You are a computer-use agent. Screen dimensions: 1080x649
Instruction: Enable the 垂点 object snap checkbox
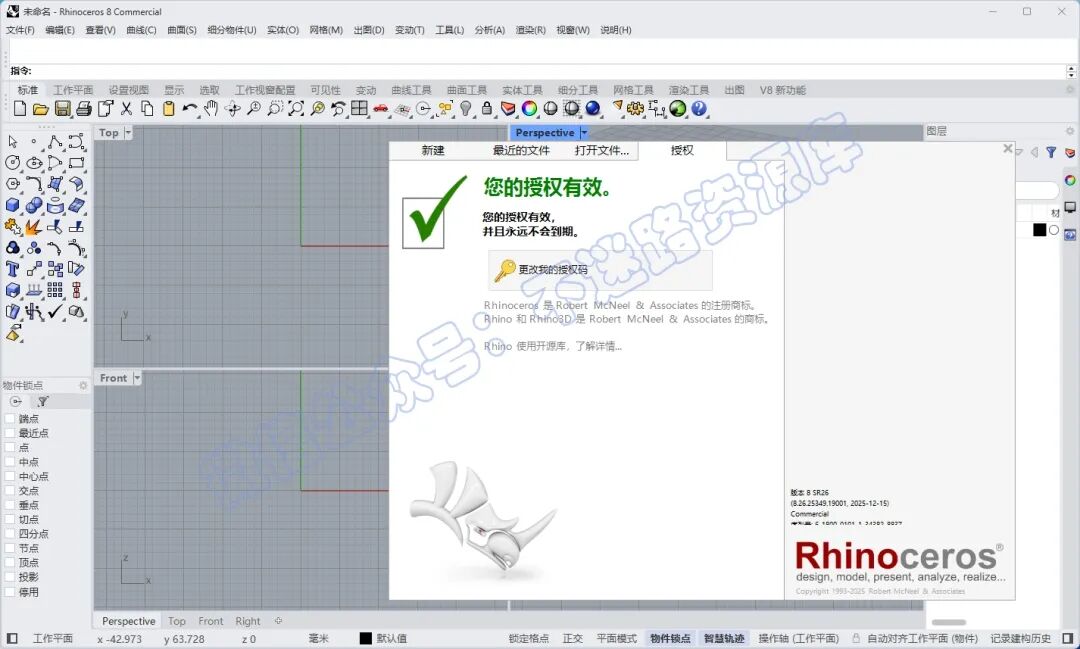coord(10,506)
